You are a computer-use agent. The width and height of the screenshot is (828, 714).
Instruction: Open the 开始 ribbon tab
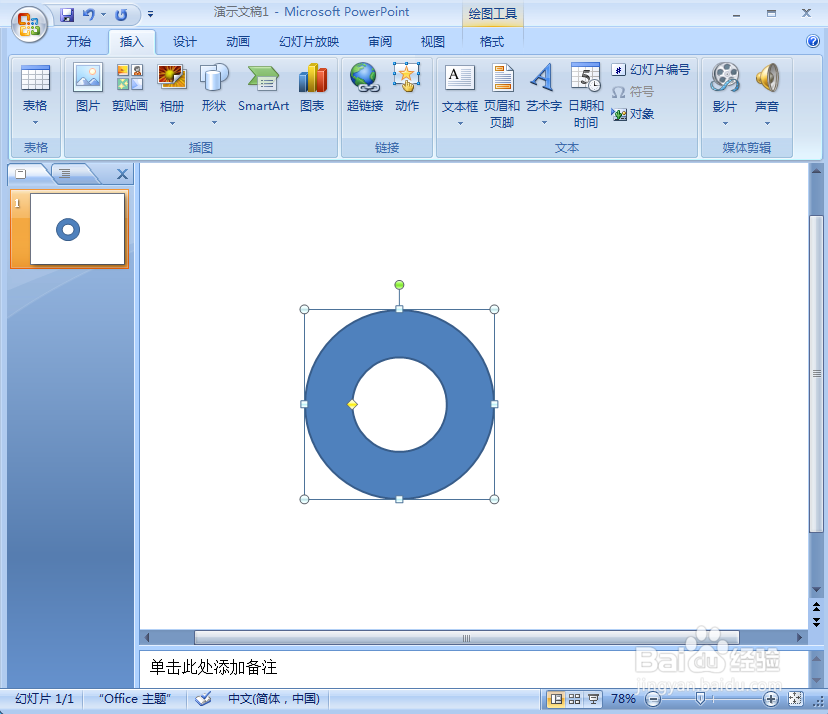click(x=79, y=42)
